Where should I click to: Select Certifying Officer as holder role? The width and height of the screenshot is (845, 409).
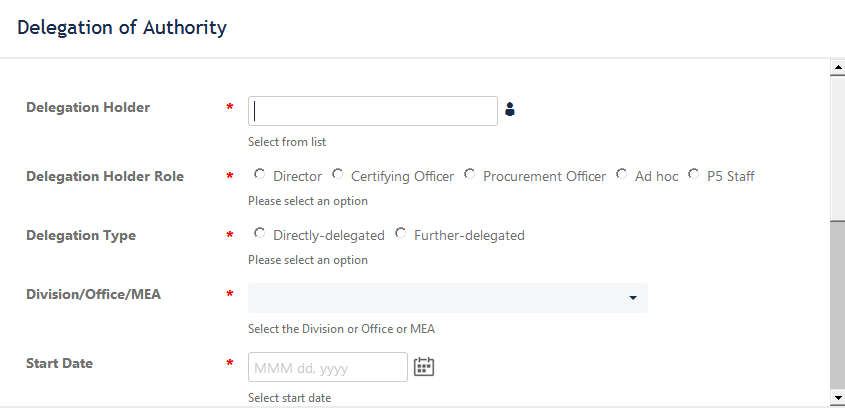click(338, 174)
